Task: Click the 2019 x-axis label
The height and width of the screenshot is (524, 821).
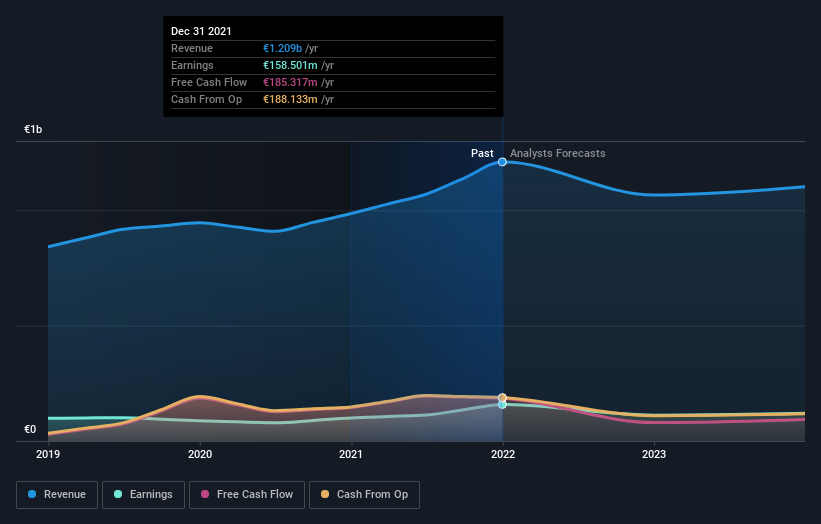Action: tap(48, 454)
